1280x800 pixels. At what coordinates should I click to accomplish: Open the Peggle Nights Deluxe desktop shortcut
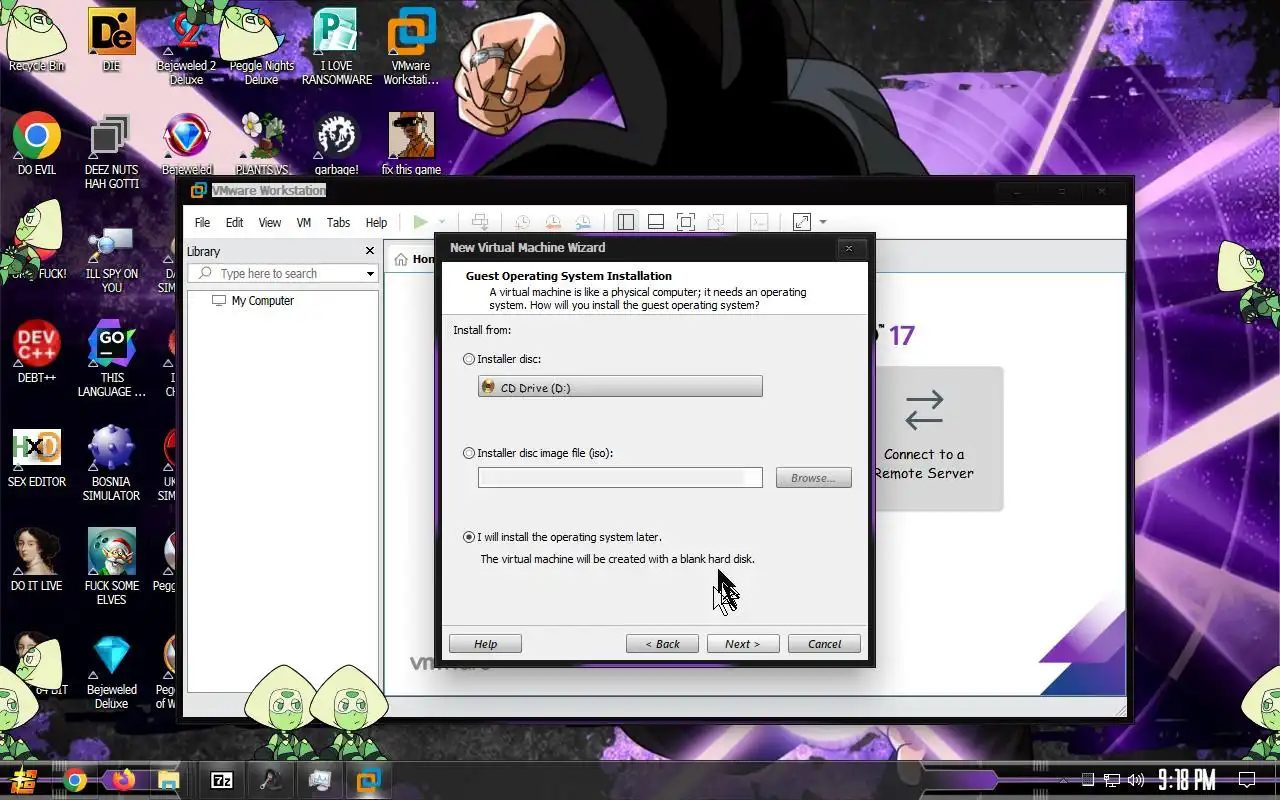(261, 46)
